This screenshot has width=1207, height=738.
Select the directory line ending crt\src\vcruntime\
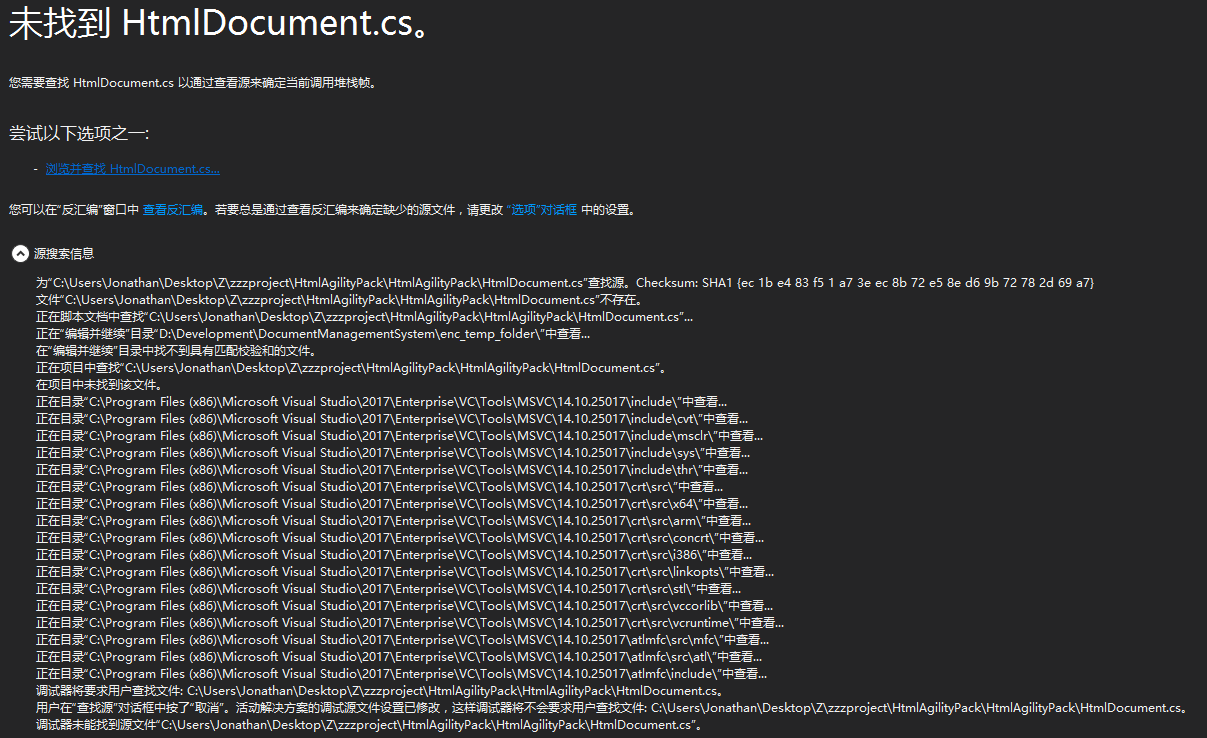click(x=410, y=623)
